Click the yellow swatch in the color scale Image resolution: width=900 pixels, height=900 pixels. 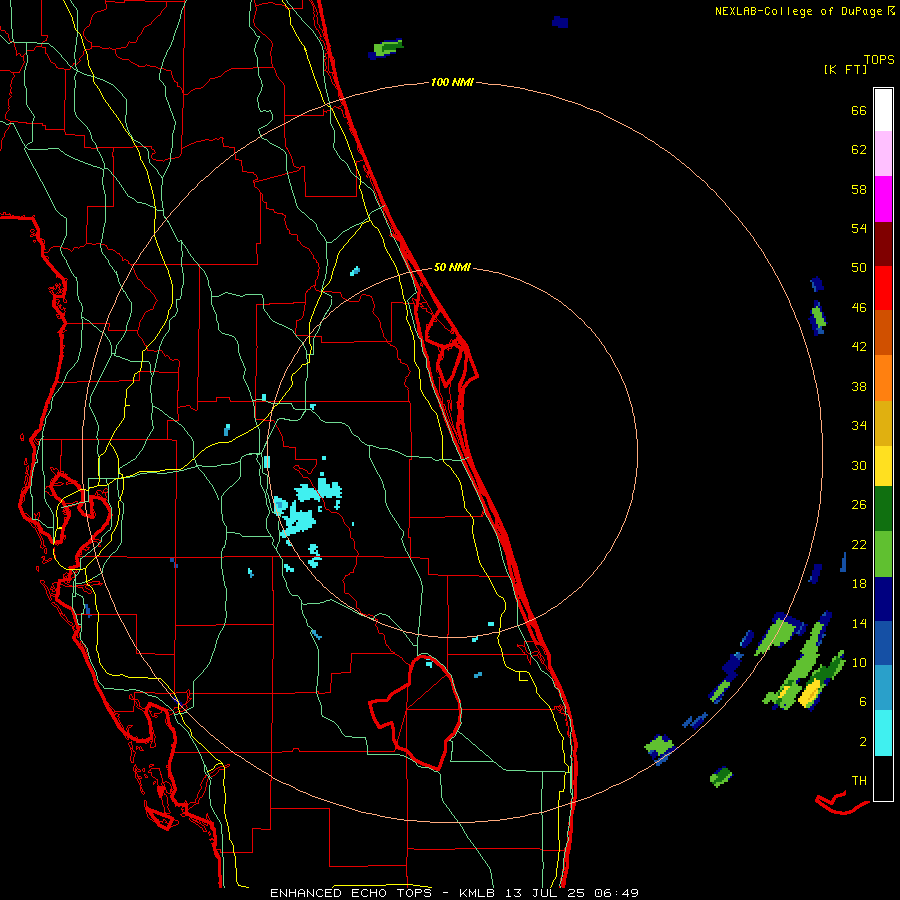point(883,466)
